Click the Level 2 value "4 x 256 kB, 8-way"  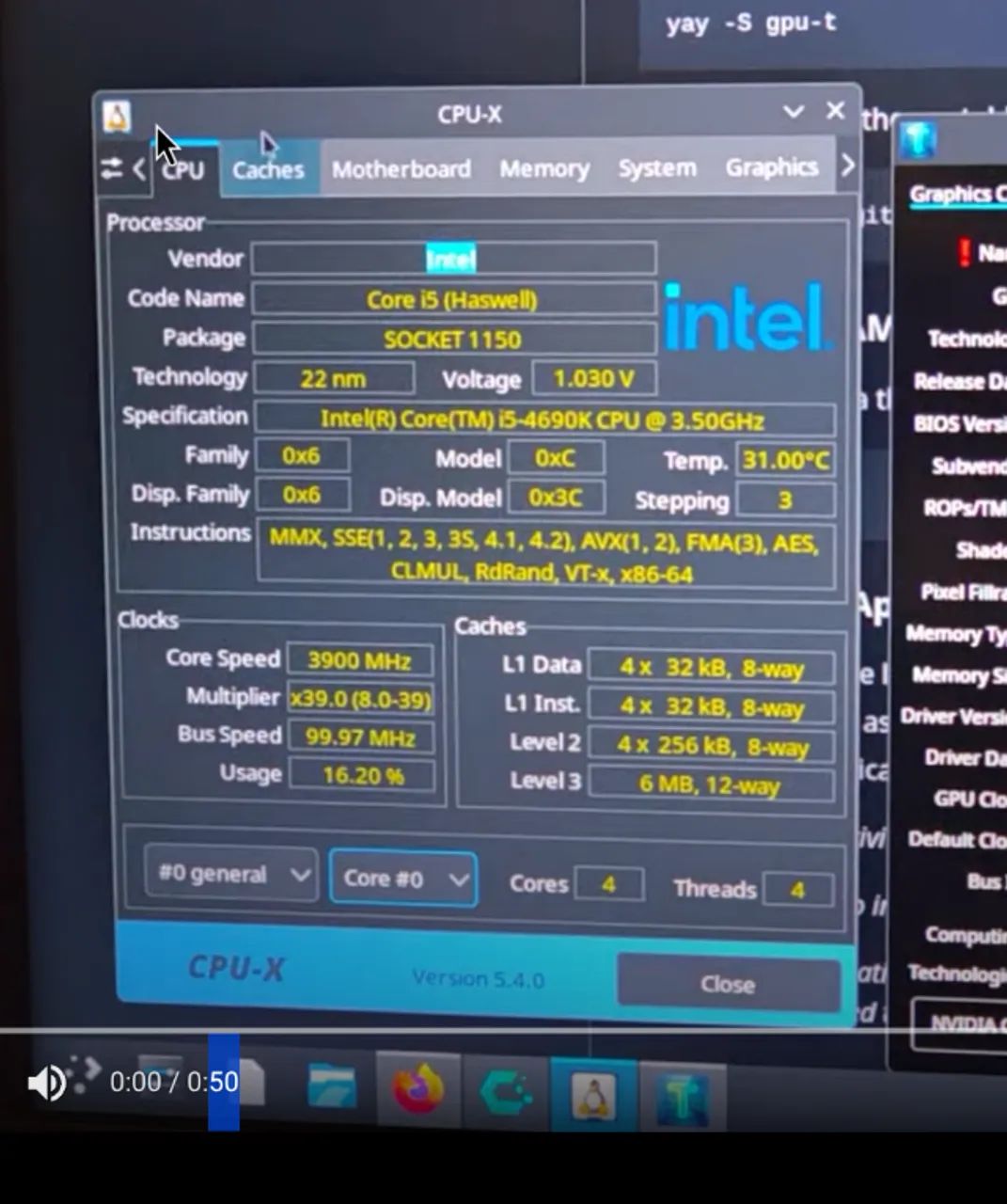[711, 746]
